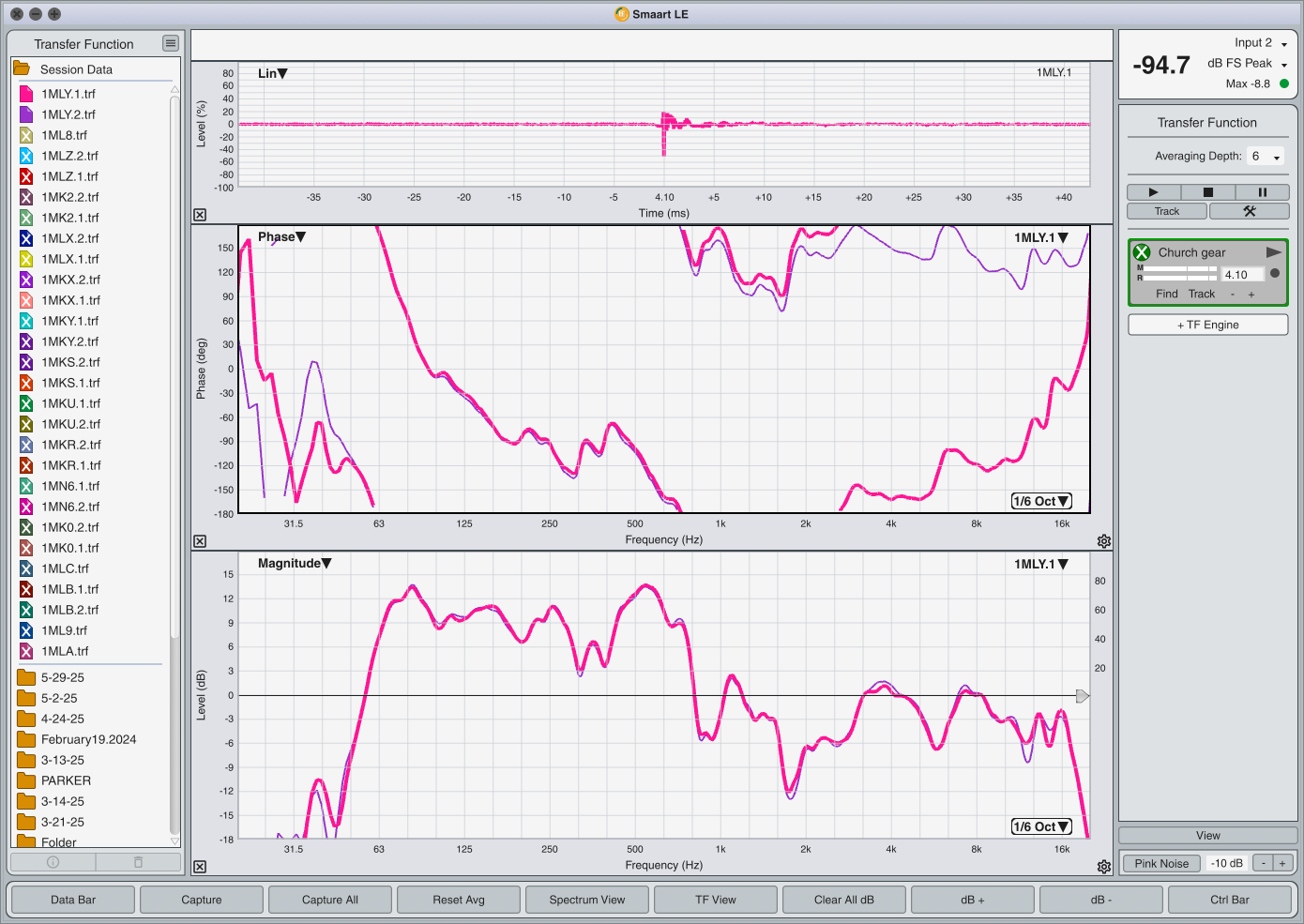Image resolution: width=1304 pixels, height=924 pixels.
Task: Start measurement with the play button
Action: [x=1153, y=191]
